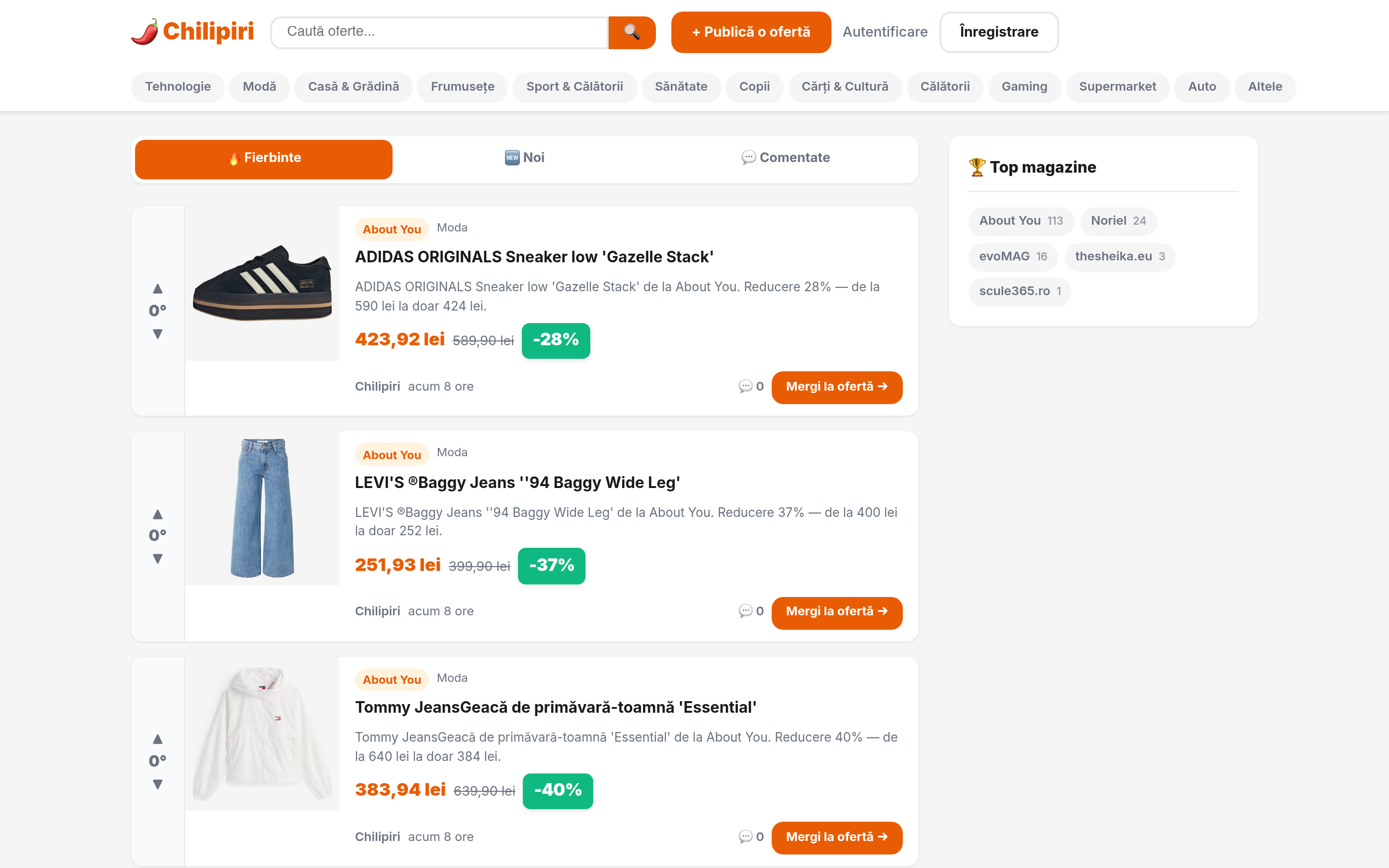Switch to the Noi tab

pos(525,158)
